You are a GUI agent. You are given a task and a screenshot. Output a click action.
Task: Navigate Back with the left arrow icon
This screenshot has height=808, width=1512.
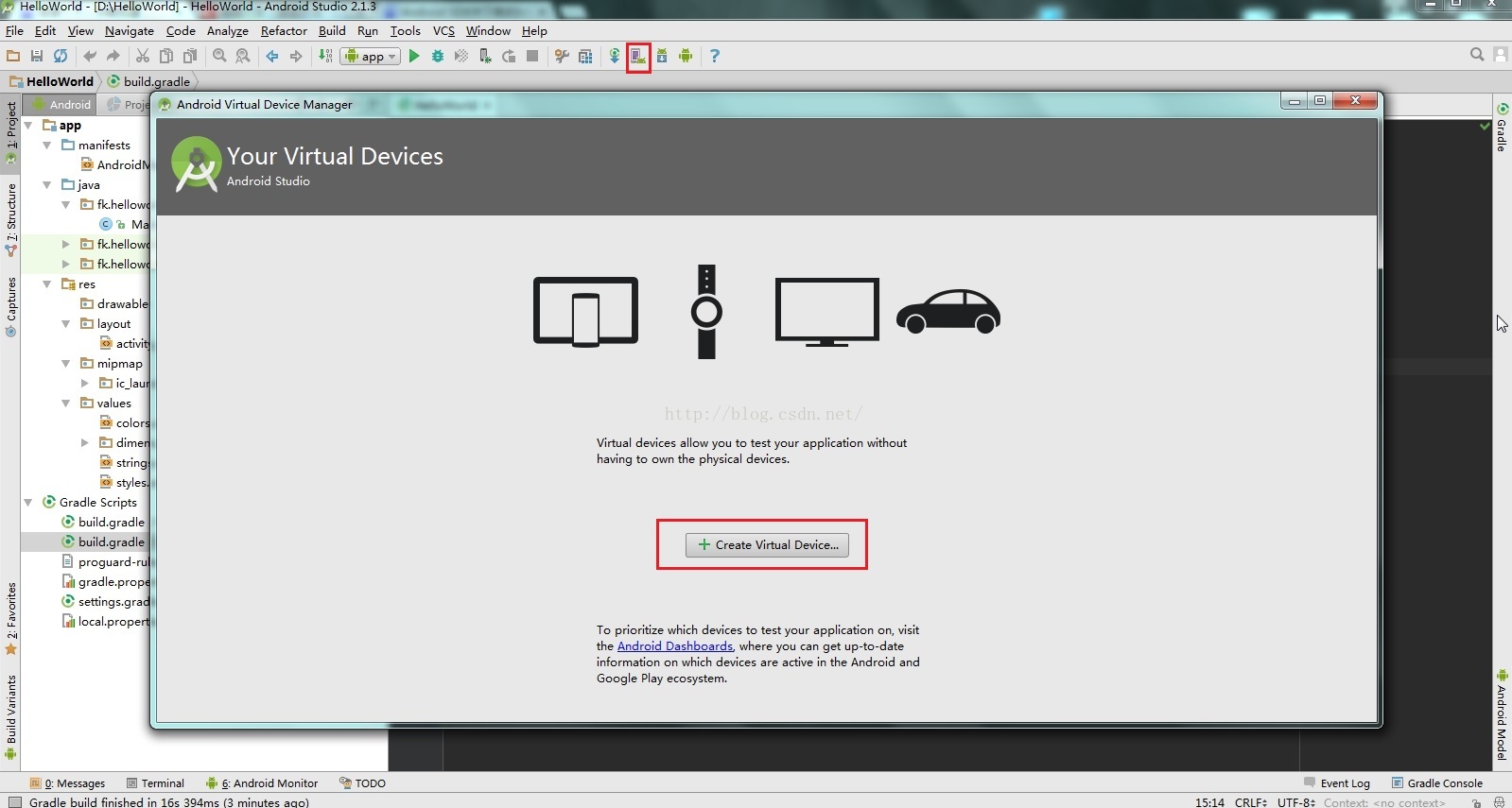pos(272,56)
